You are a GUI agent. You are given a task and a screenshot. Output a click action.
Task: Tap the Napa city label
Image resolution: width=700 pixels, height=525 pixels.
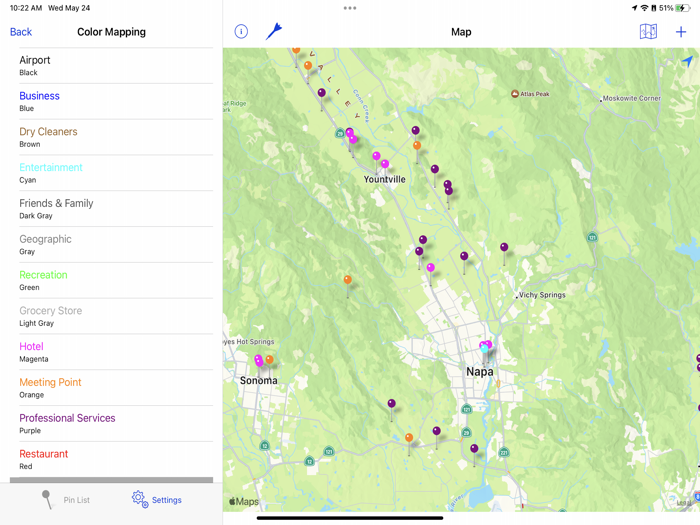(479, 371)
